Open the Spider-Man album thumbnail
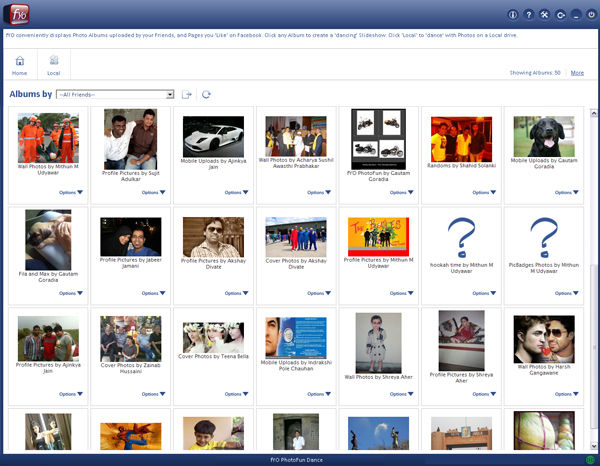600x466 pixels. click(131, 436)
